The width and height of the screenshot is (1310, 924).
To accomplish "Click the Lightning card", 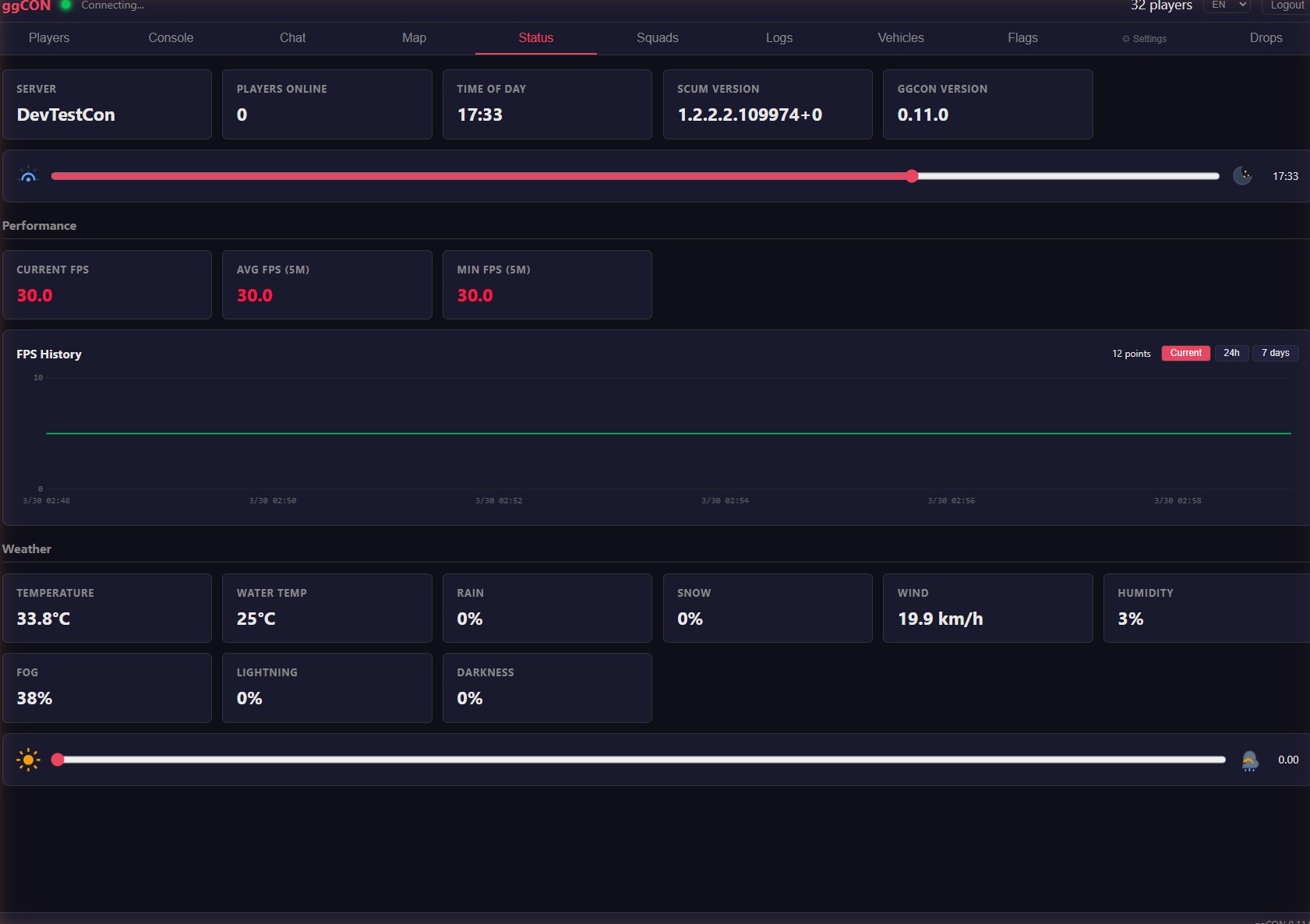I will (327, 688).
